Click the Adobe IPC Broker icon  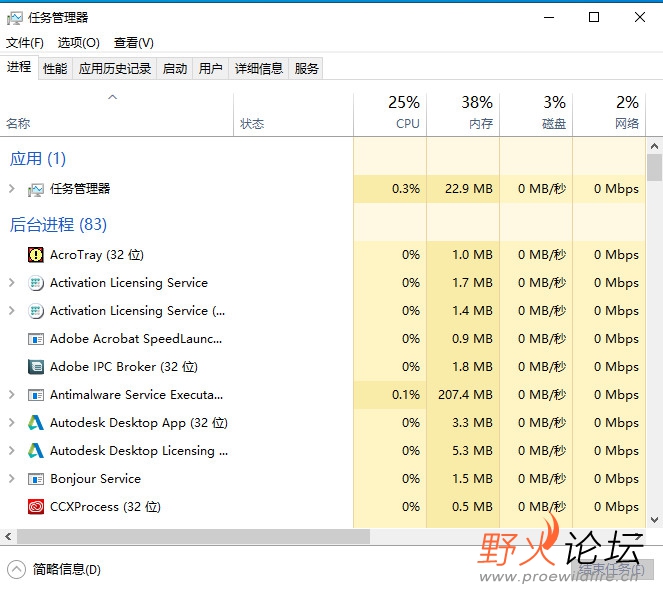(36, 367)
